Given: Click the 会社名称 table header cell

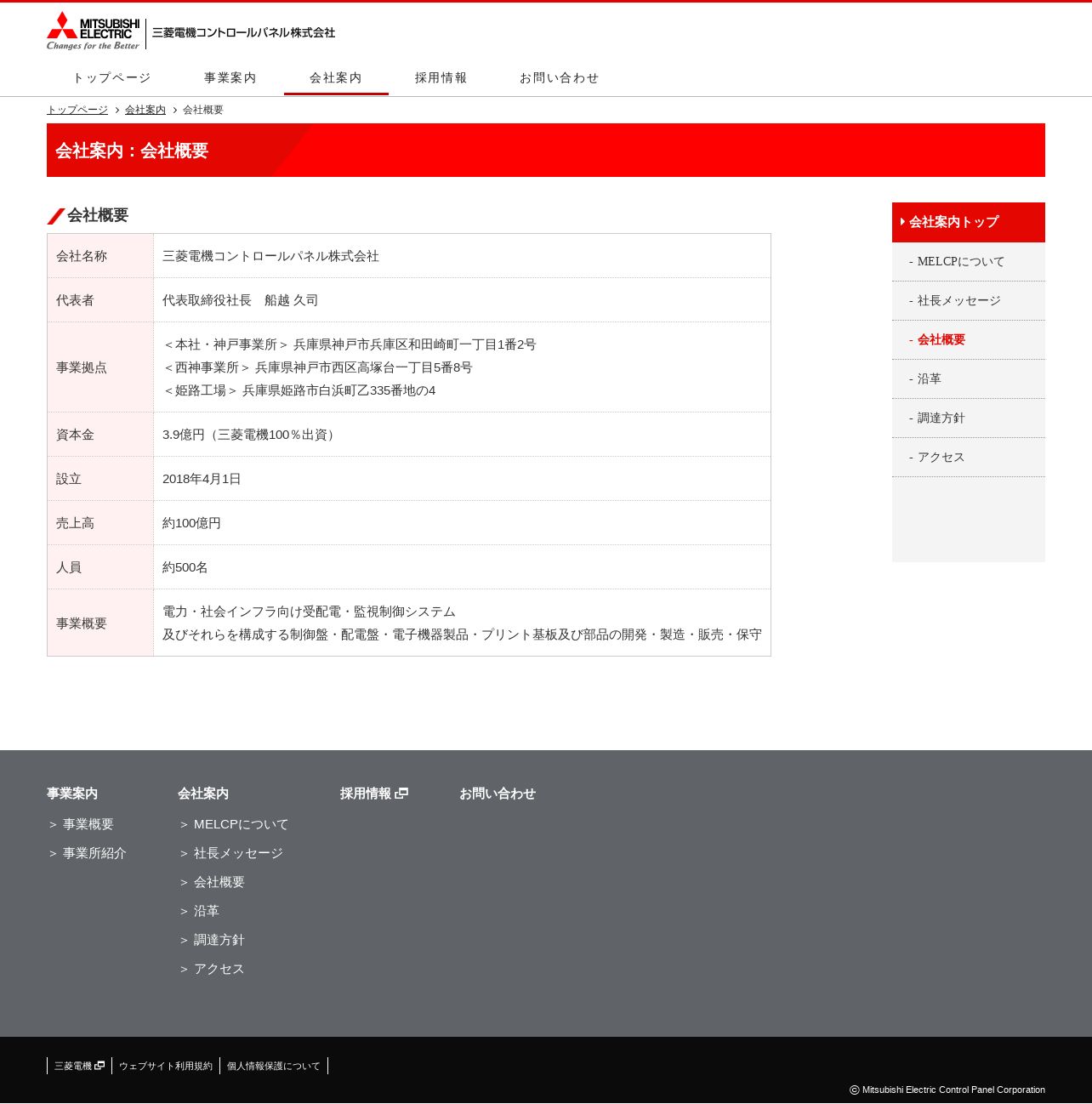Looking at the screenshot, I should coord(100,256).
